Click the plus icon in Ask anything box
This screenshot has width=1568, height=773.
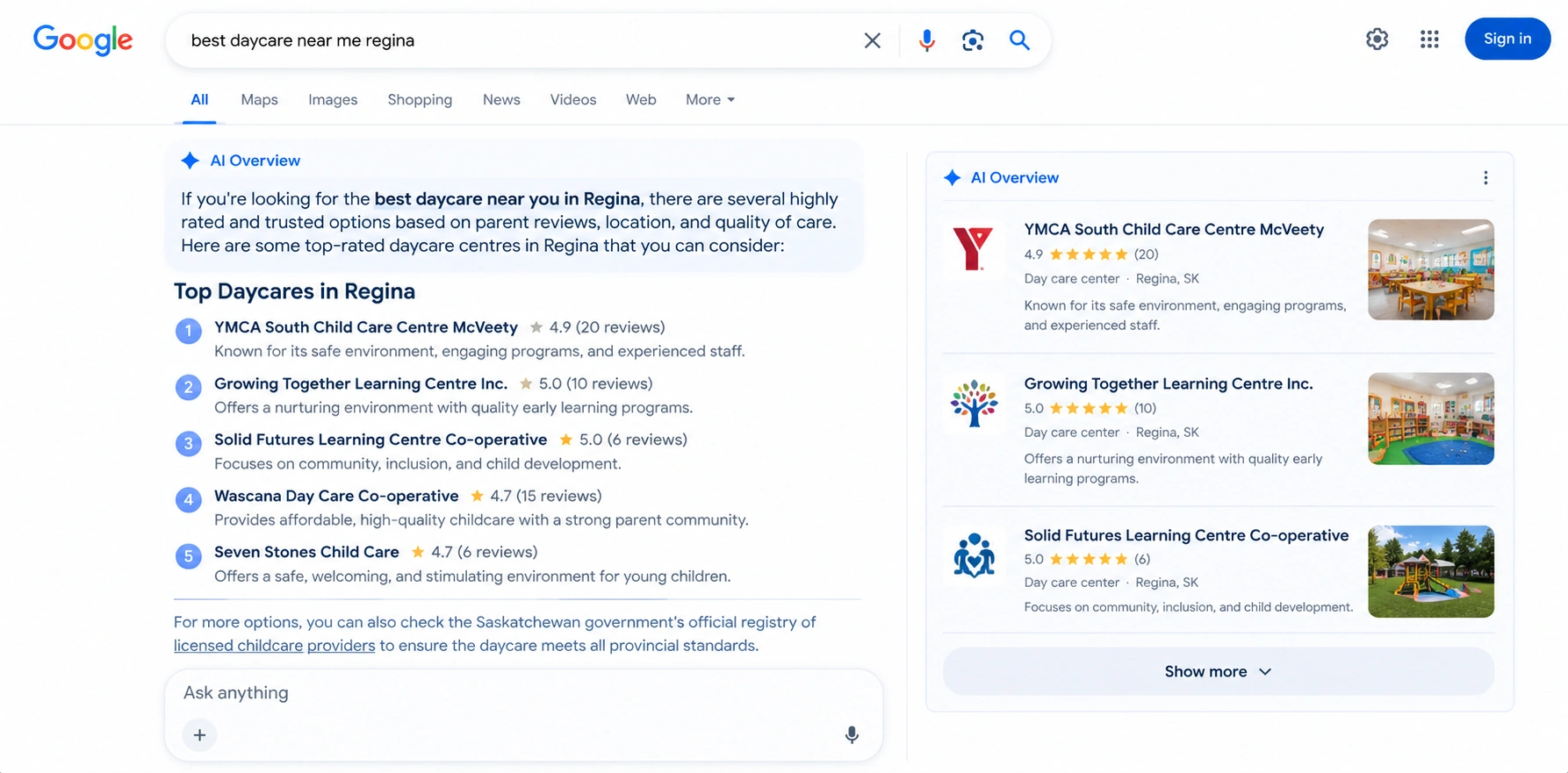coord(199,735)
